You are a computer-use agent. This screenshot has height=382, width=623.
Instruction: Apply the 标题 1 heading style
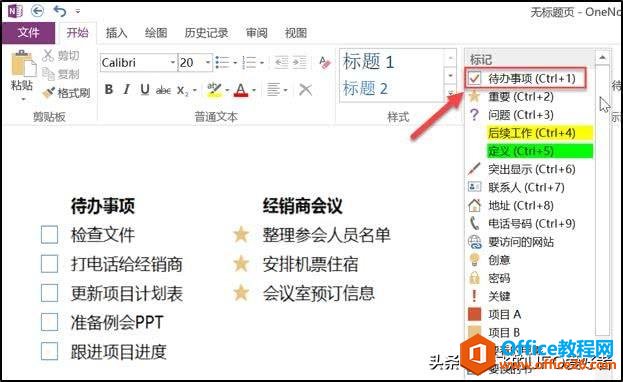368,62
